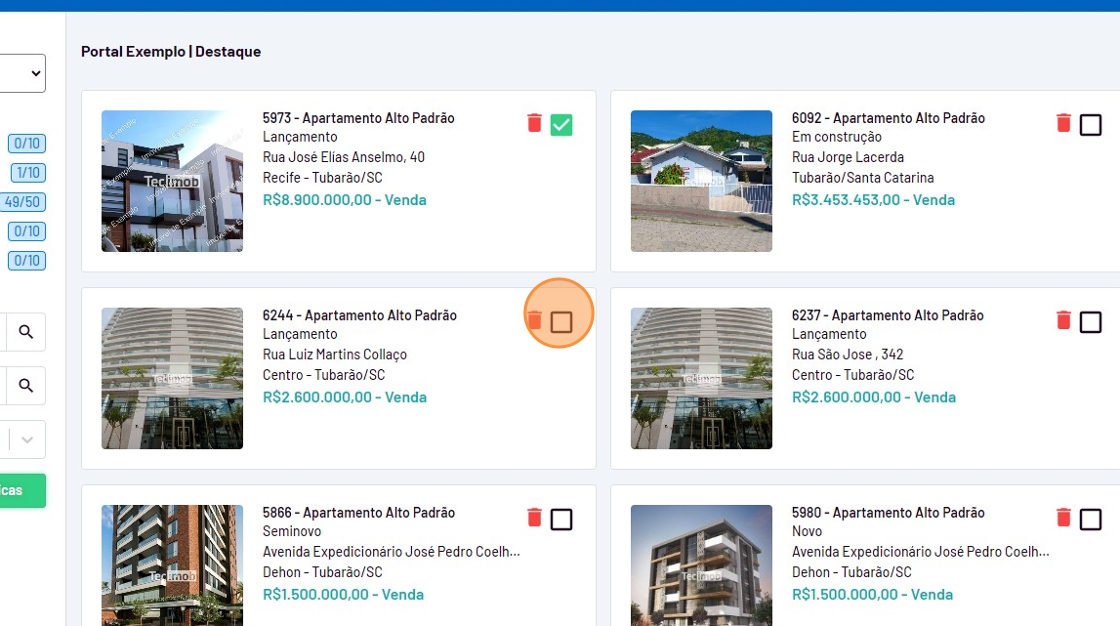Delete property 5973 with its trash icon

click(x=534, y=123)
